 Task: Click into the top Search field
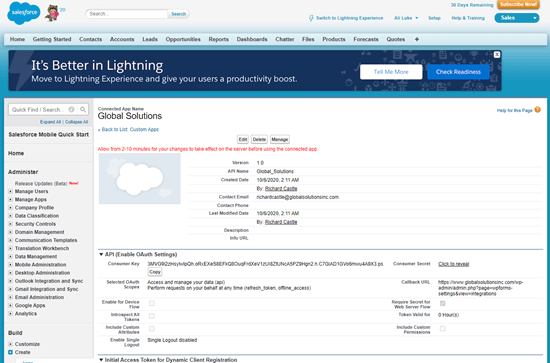127,14
